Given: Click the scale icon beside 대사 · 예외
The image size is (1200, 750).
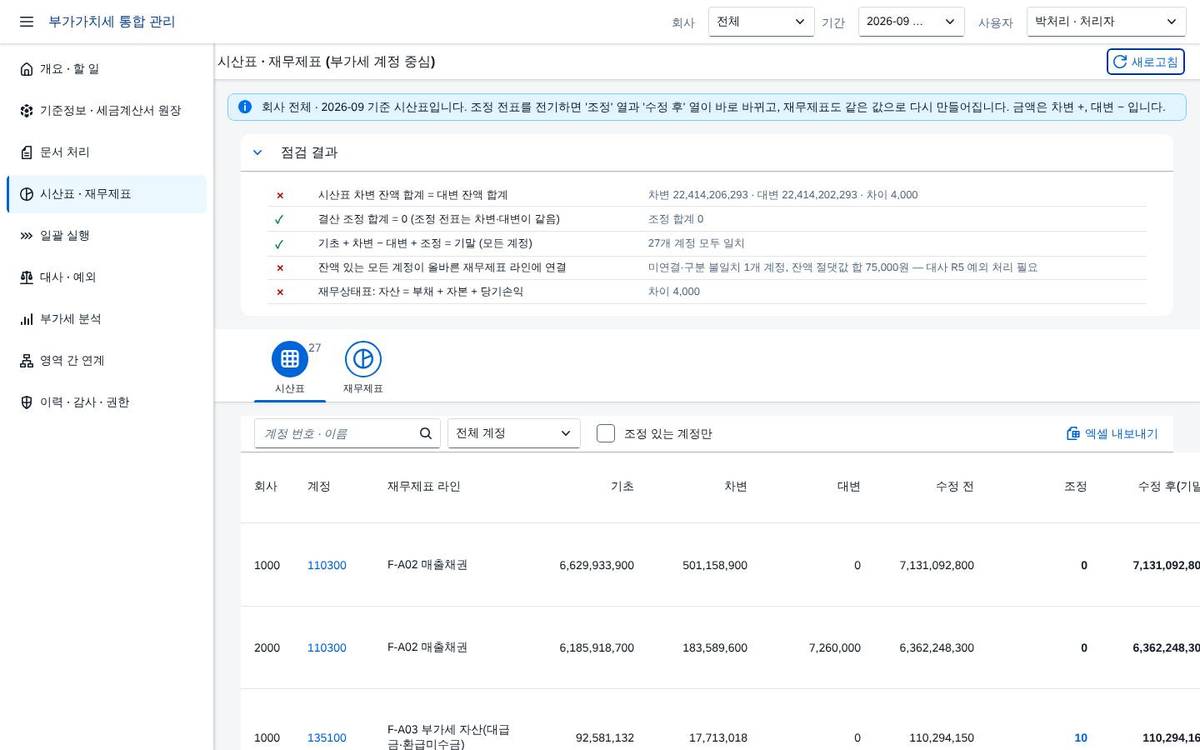Looking at the screenshot, I should click(x=26, y=277).
